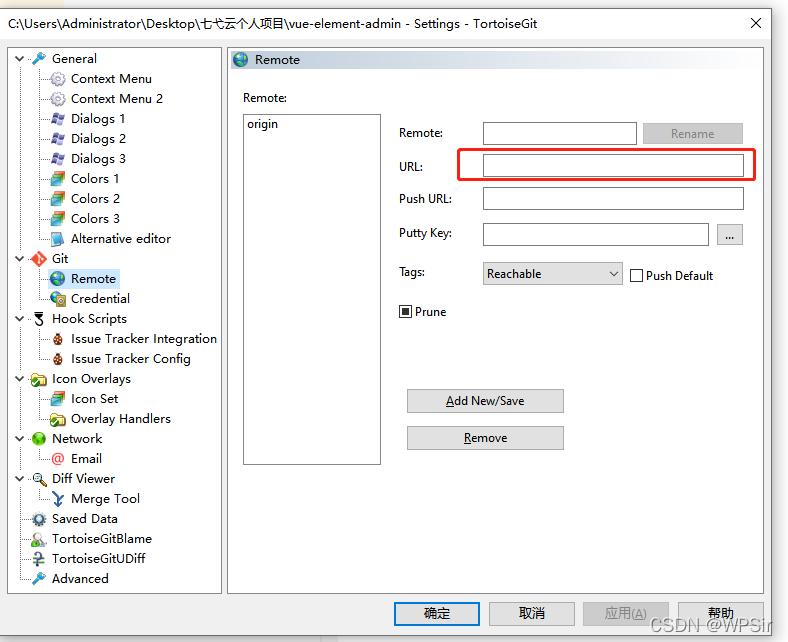The height and width of the screenshot is (642, 788).
Task: Focus the URL input field
Action: (x=613, y=165)
